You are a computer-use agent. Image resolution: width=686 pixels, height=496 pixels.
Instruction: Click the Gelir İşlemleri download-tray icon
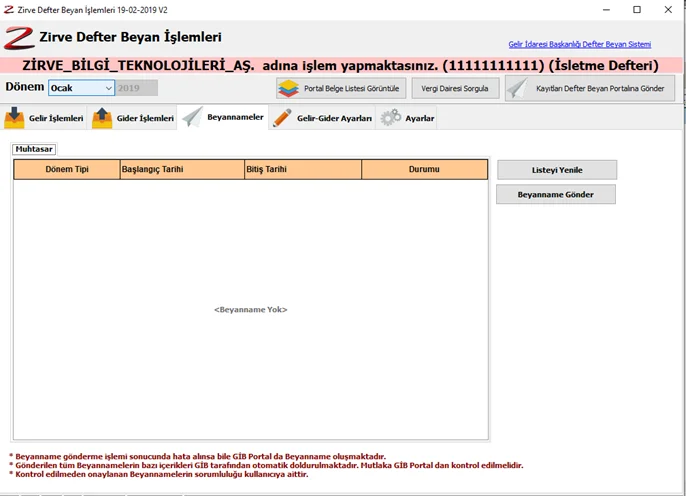click(x=14, y=118)
